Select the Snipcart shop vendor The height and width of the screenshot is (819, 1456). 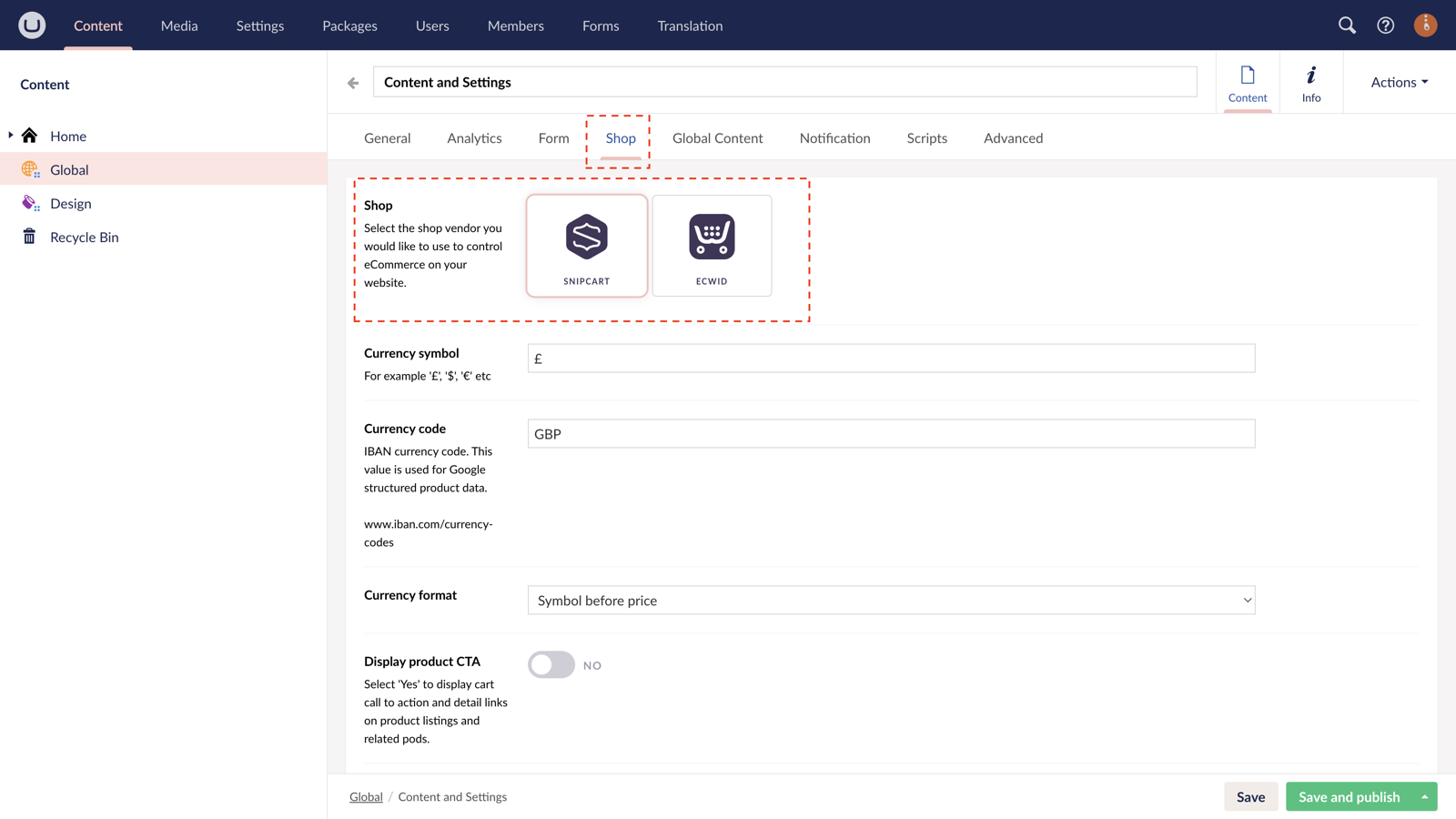tap(586, 246)
